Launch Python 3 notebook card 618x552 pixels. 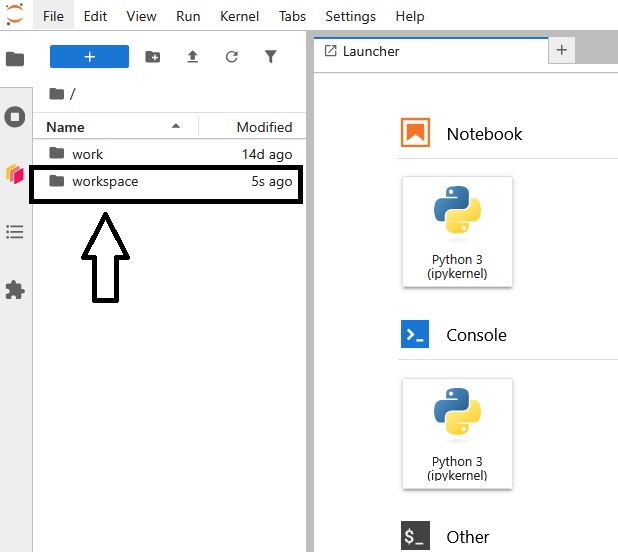pyautogui.click(x=457, y=231)
